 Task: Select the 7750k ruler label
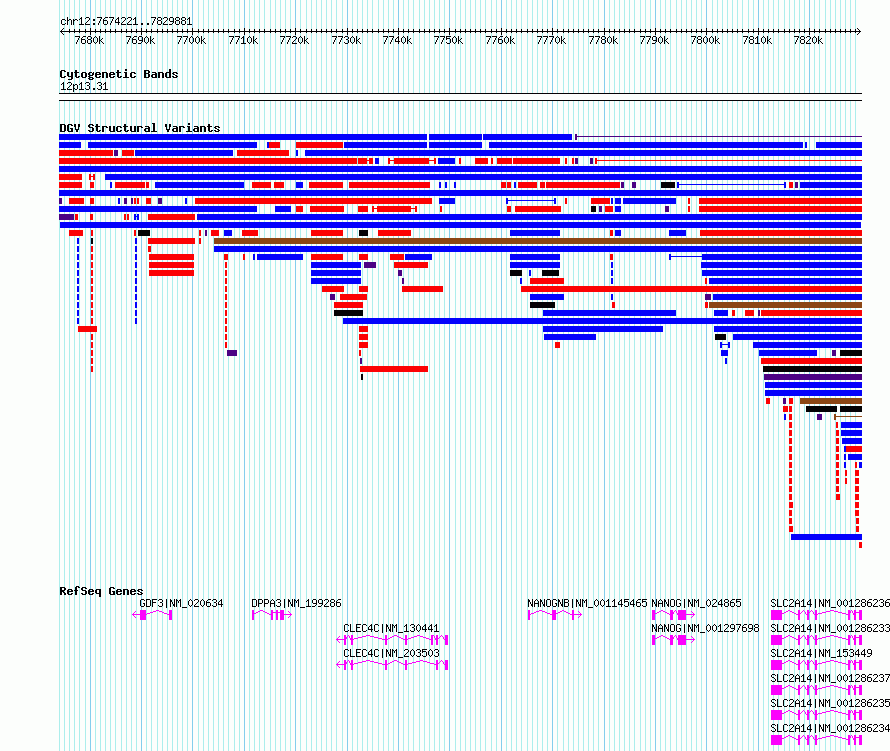448,40
